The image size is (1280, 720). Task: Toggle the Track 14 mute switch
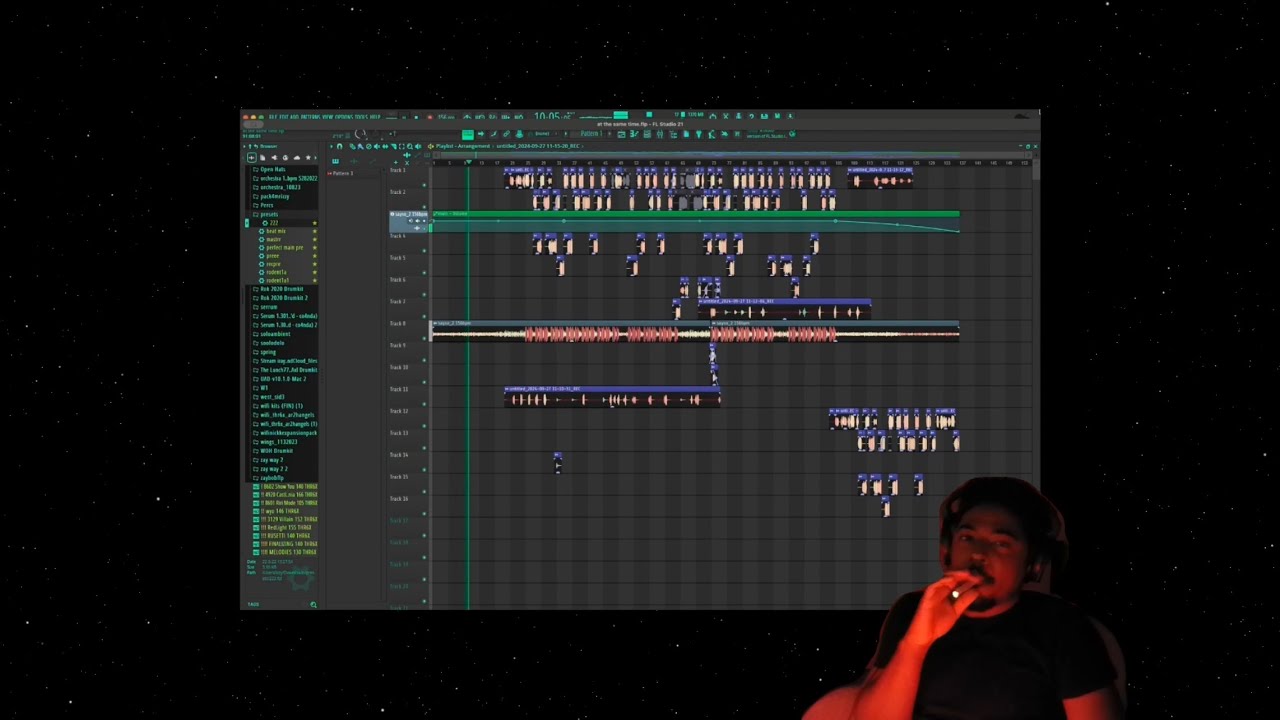[x=424, y=471]
